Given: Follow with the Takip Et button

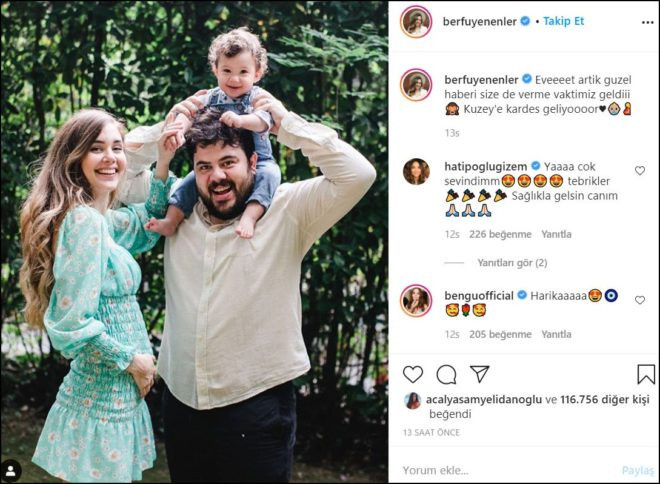Looking at the screenshot, I should tap(563, 21).
